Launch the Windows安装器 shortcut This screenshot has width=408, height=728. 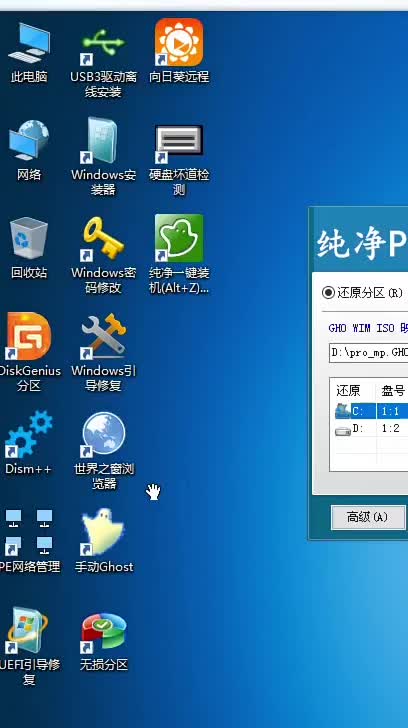pyautogui.click(x=104, y=156)
